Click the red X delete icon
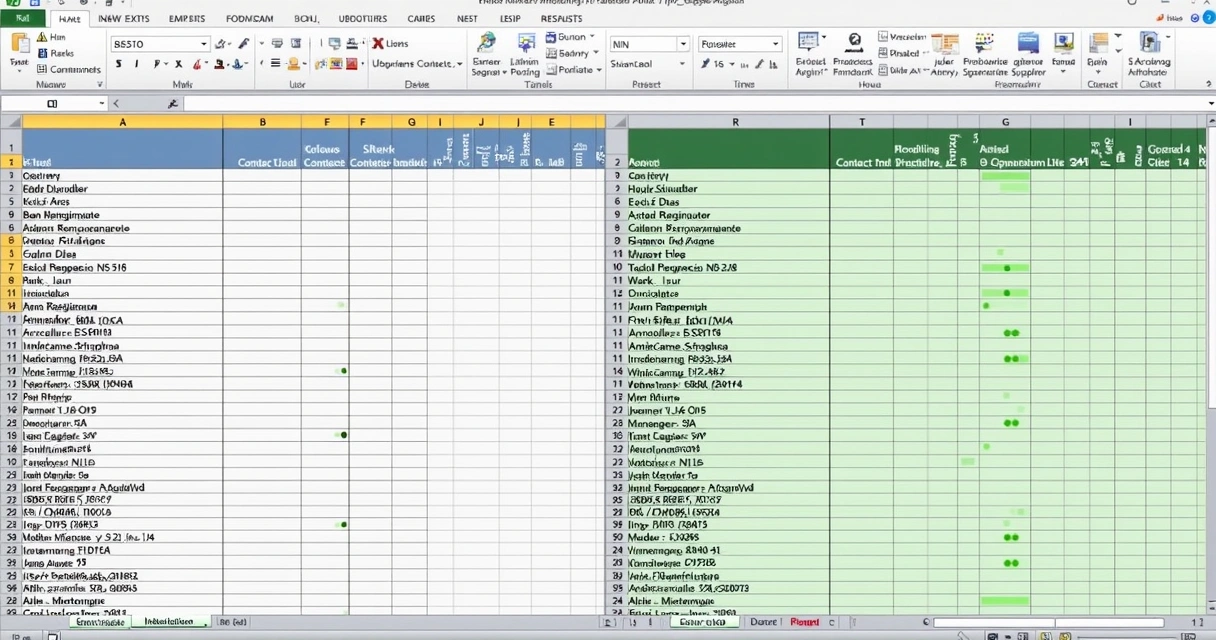This screenshot has width=1216, height=640. 377,44
